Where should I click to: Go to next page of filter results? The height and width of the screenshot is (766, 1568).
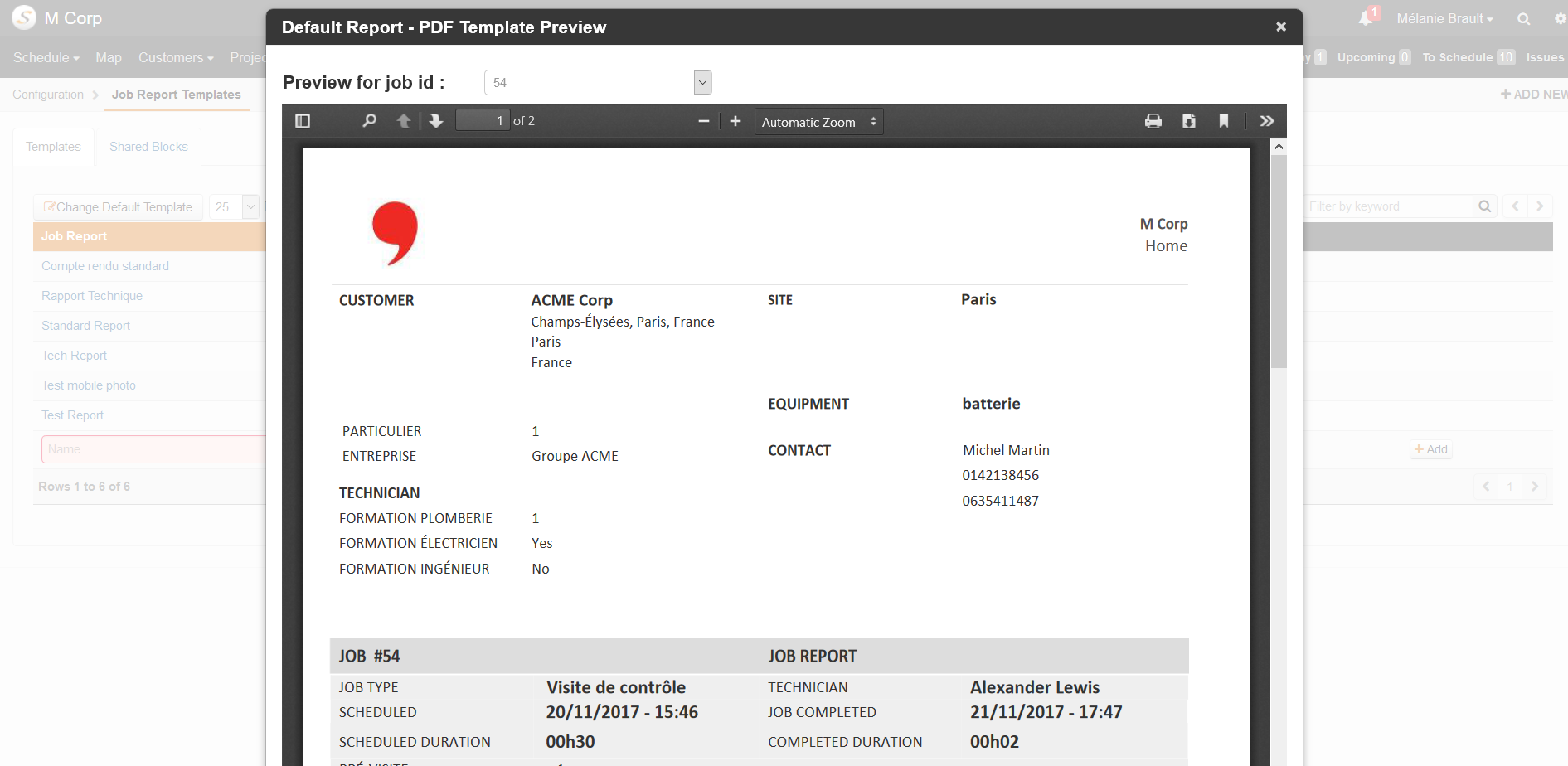(1540, 206)
